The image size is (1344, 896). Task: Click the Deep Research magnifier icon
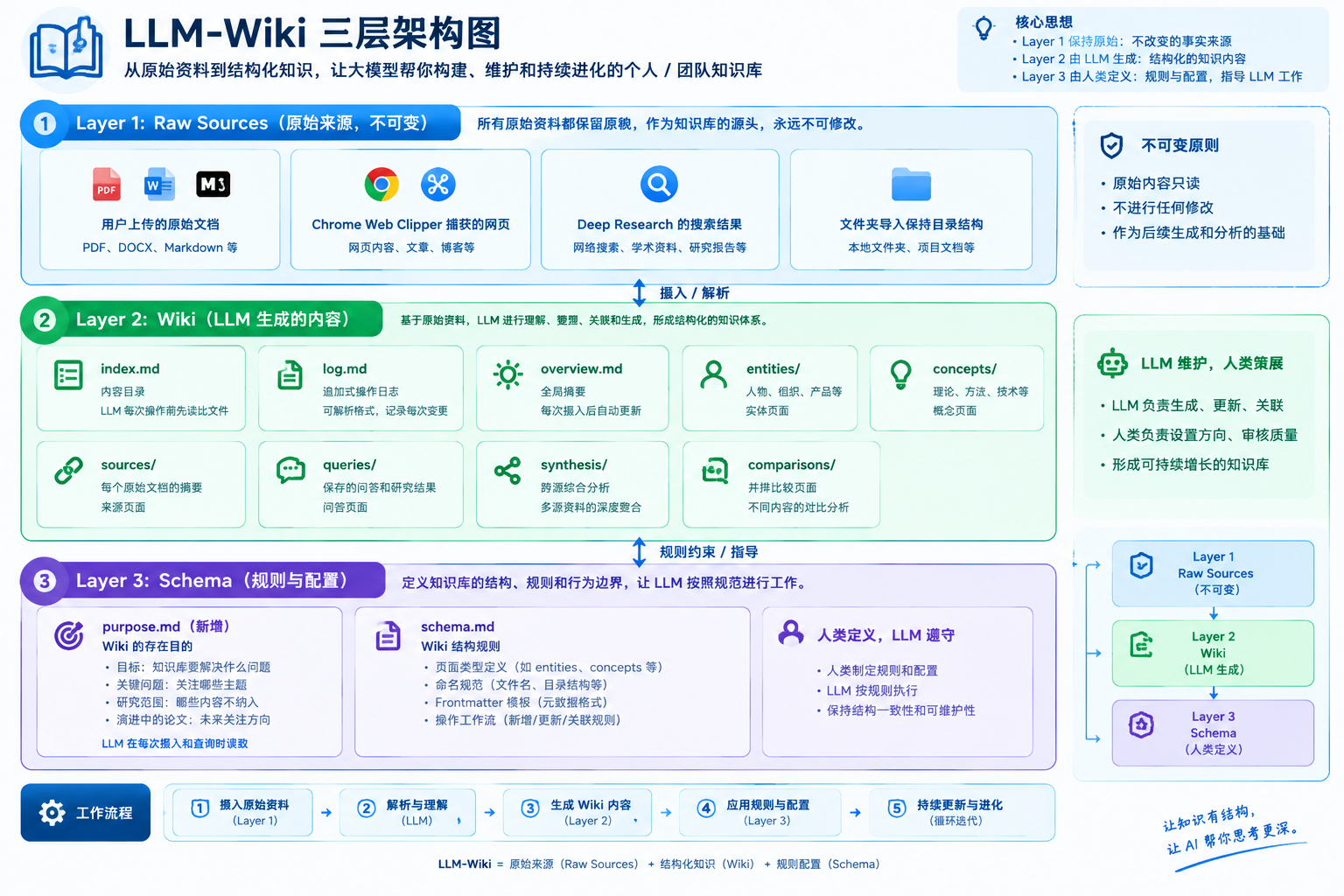point(659,184)
